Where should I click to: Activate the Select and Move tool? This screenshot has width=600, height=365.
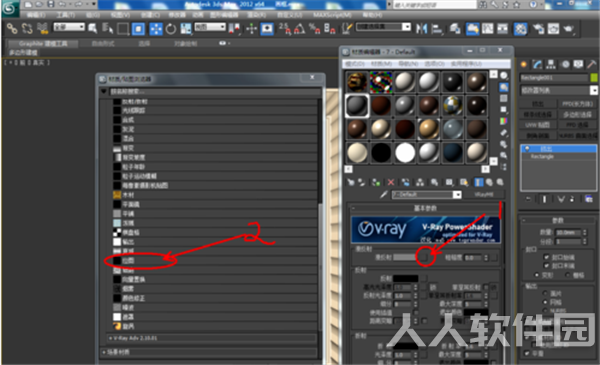coord(156,29)
